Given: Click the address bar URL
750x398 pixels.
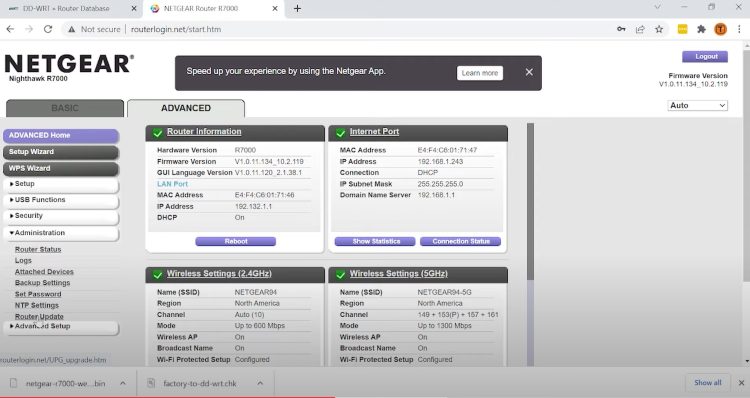Looking at the screenshot, I should (x=176, y=29).
